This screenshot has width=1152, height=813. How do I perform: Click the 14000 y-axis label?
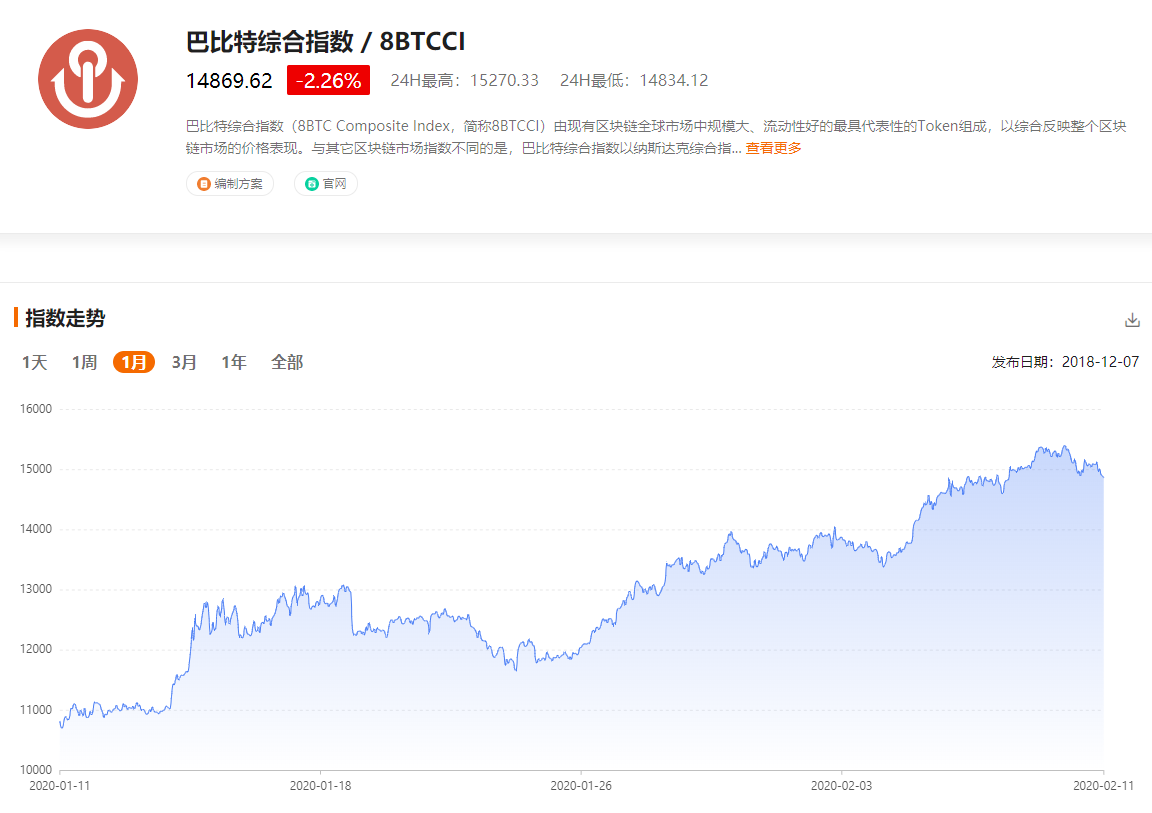point(36,530)
